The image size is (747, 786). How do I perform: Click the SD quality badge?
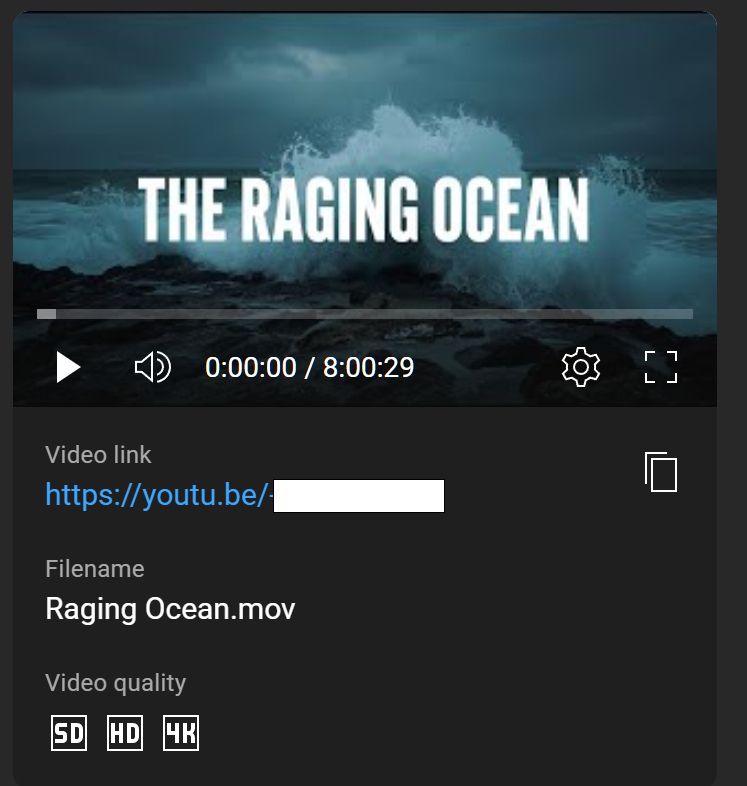coord(69,733)
